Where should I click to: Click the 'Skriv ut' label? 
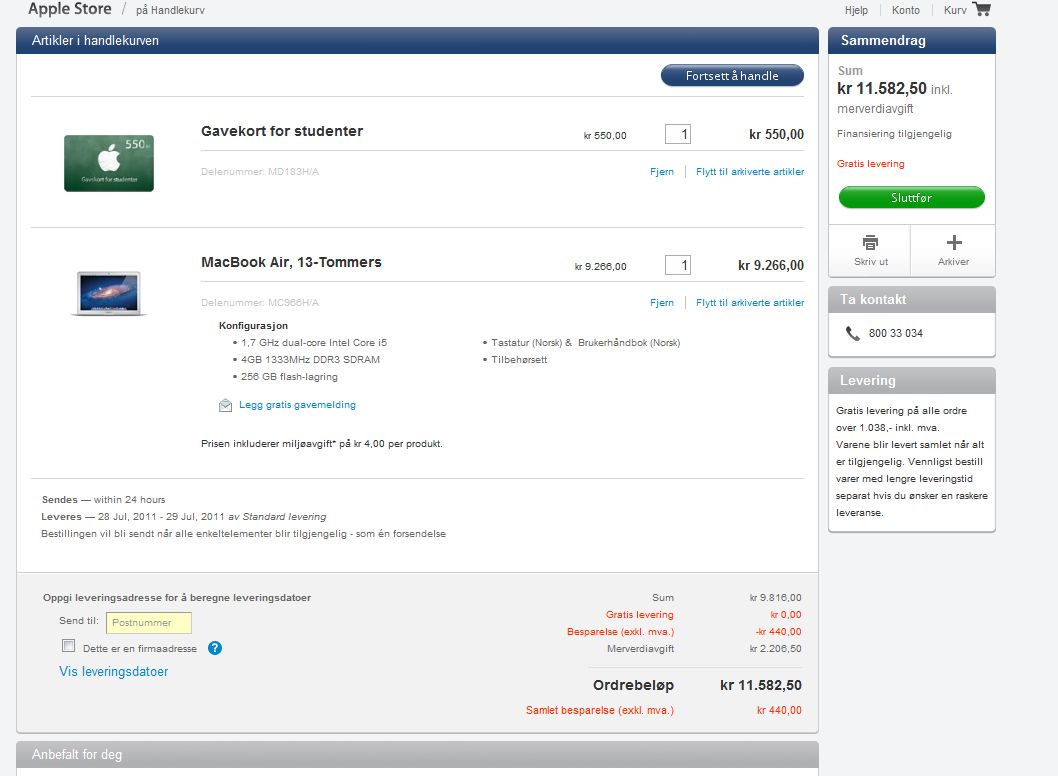point(870,262)
